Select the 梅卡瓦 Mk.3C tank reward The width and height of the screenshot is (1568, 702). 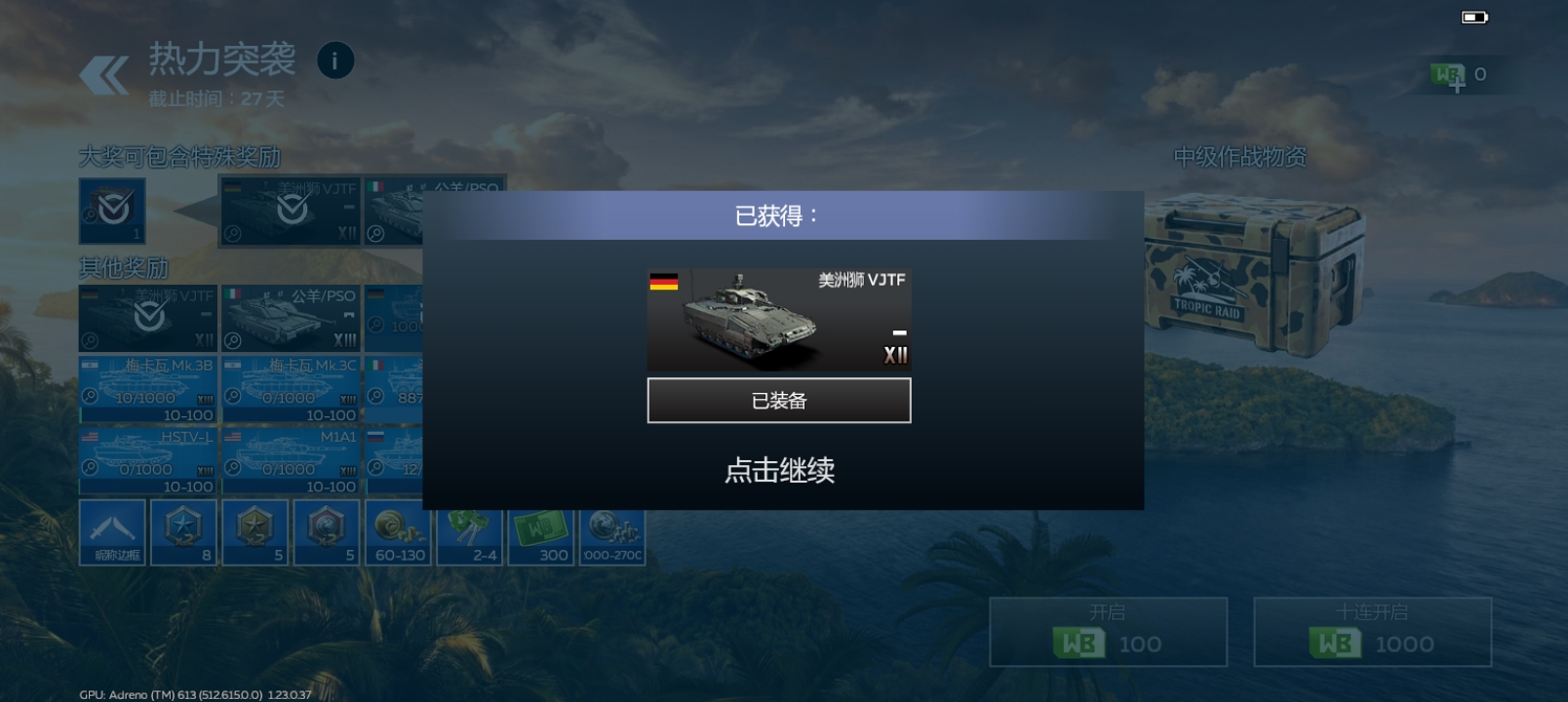tap(291, 389)
